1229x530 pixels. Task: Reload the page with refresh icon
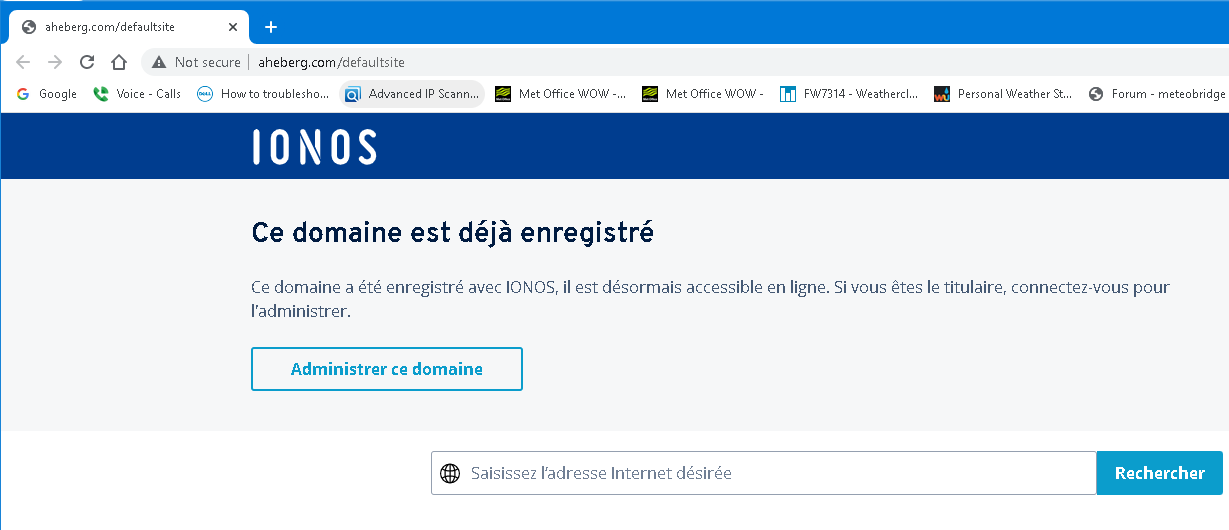87,62
